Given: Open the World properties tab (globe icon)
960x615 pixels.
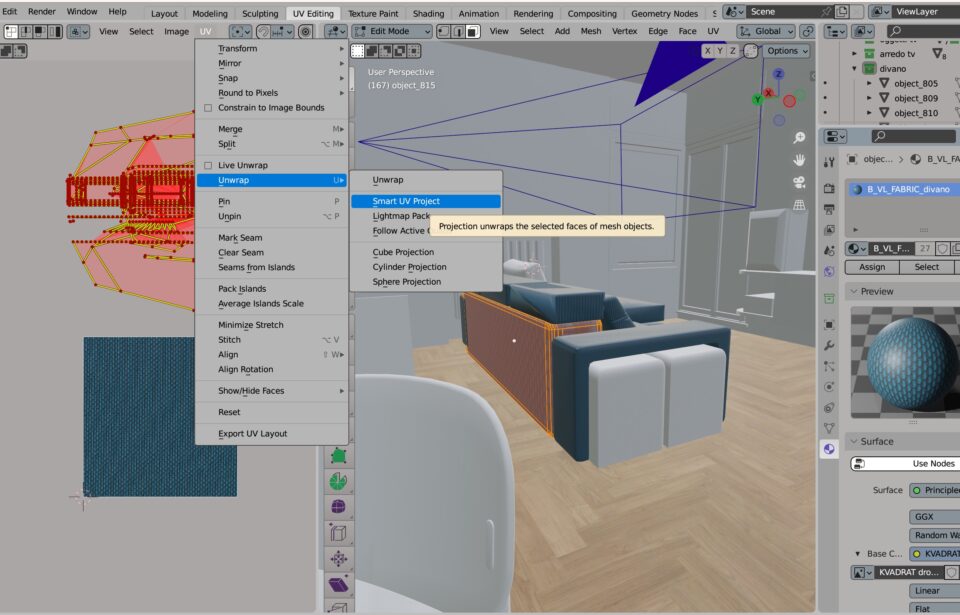Looking at the screenshot, I should tap(829, 272).
